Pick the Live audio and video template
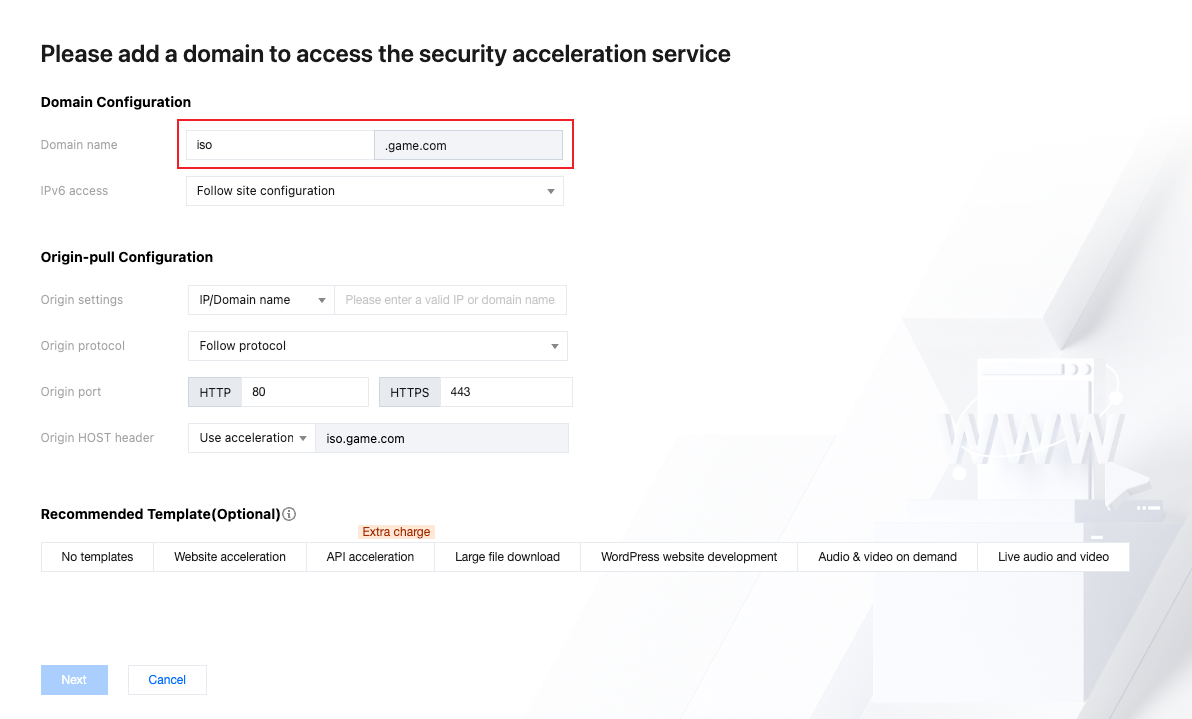The height and width of the screenshot is (719, 1192). [x=1053, y=557]
